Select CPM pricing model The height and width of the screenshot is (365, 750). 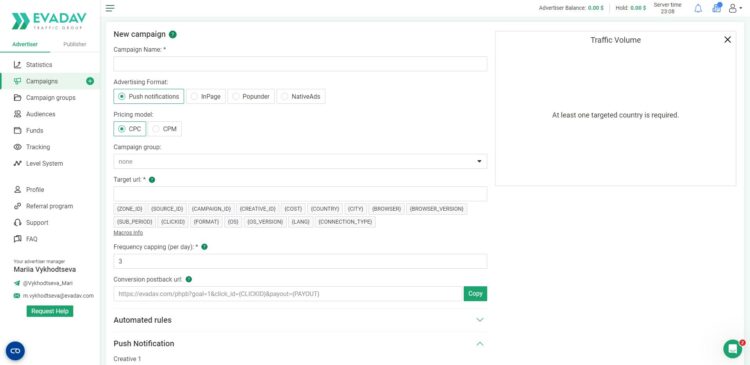165,129
